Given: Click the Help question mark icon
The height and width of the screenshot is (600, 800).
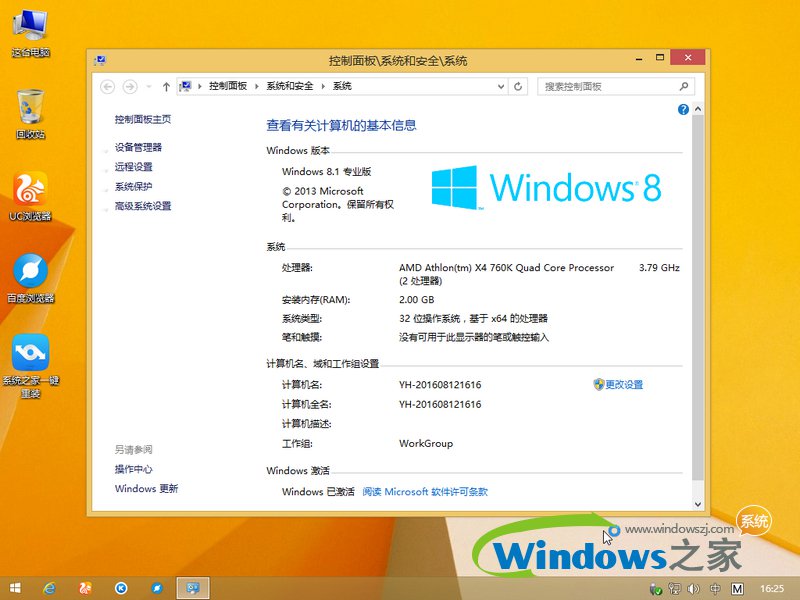Looking at the screenshot, I should (x=682, y=109).
